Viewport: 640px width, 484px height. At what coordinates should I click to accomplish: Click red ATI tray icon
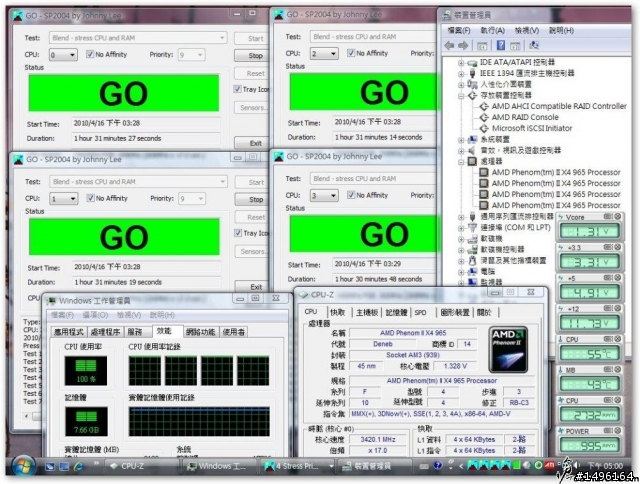550,465
